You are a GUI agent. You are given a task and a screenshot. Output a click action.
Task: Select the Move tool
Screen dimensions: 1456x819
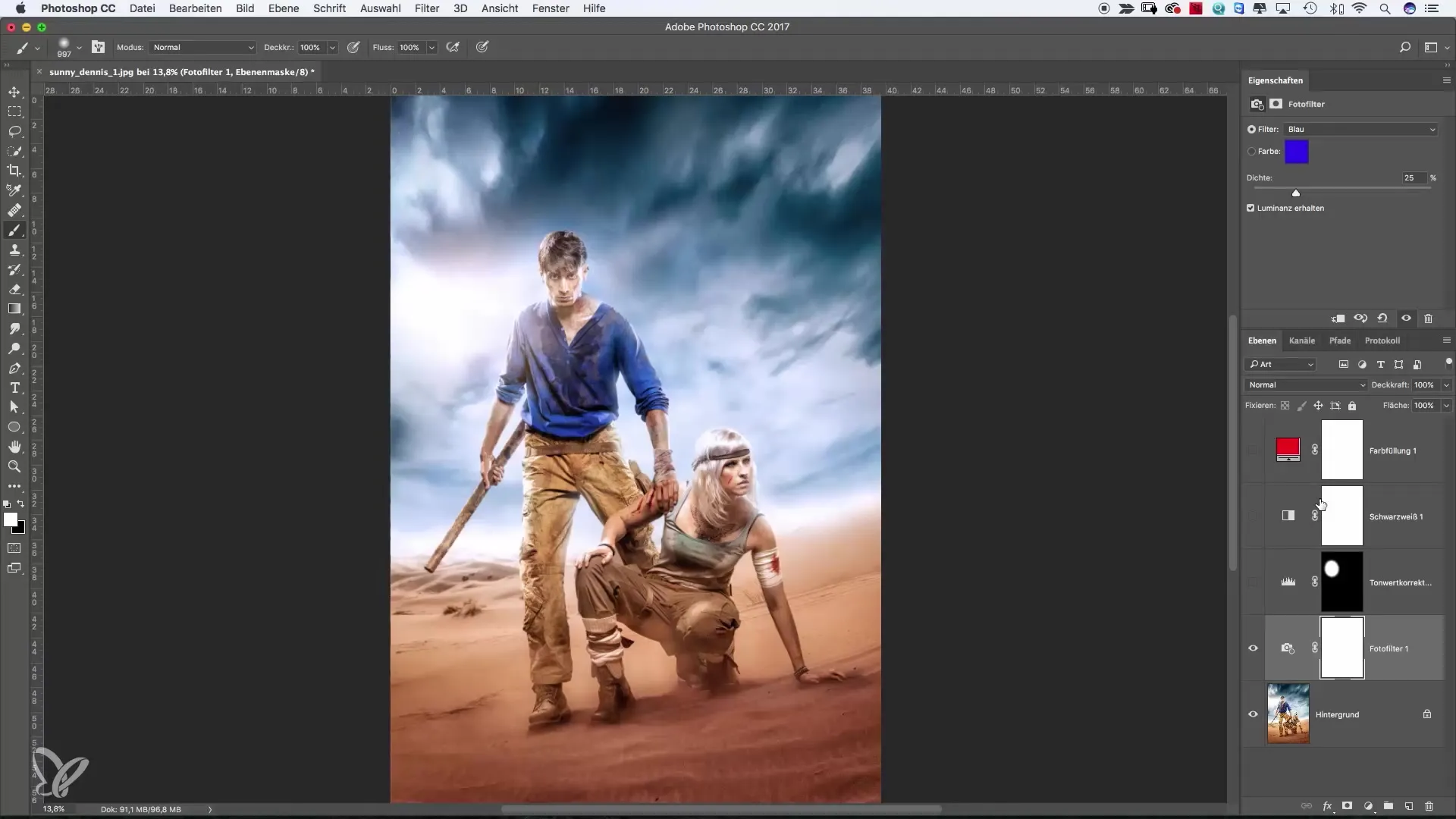pyautogui.click(x=14, y=92)
